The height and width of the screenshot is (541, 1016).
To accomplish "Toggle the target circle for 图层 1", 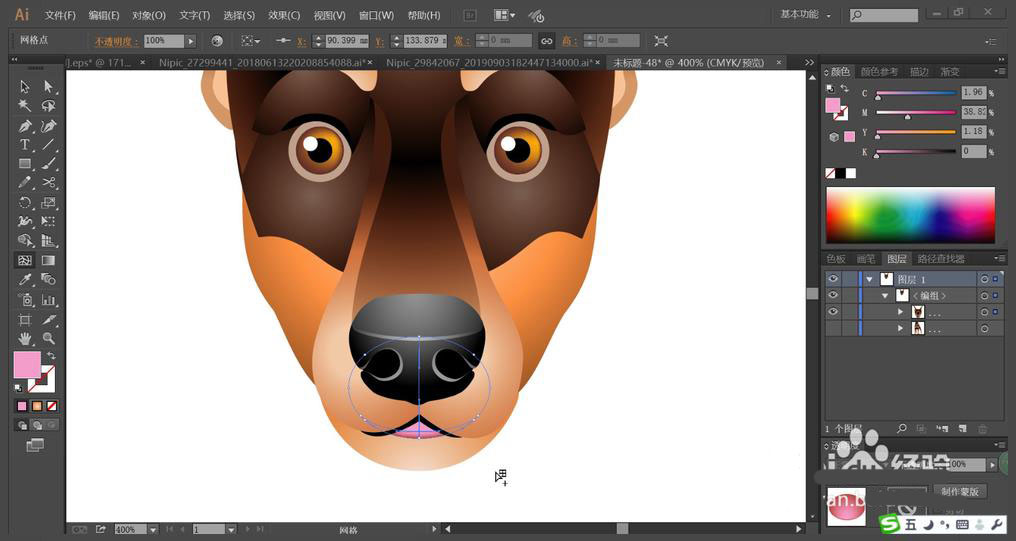I will click(984, 279).
